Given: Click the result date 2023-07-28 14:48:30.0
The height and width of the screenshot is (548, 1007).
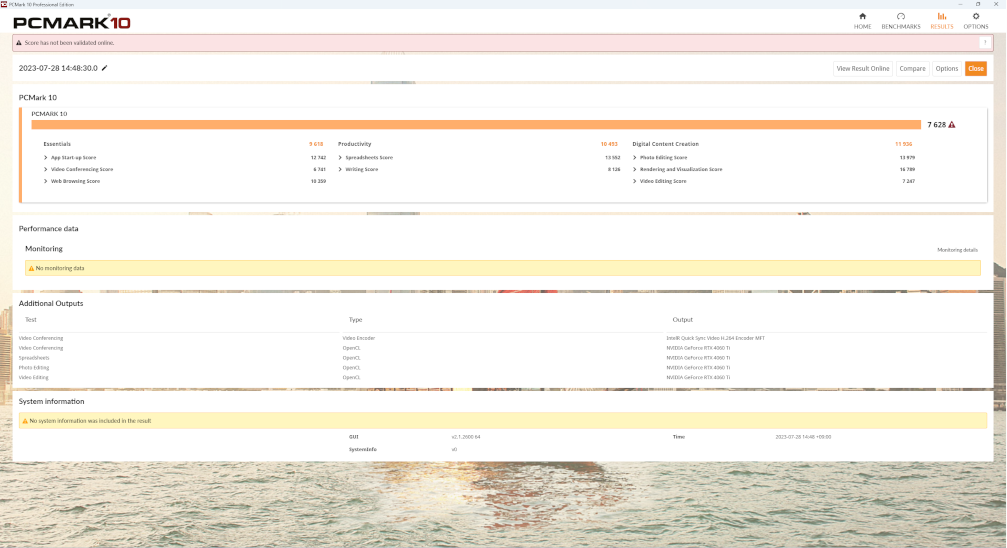Looking at the screenshot, I should click(x=58, y=68).
